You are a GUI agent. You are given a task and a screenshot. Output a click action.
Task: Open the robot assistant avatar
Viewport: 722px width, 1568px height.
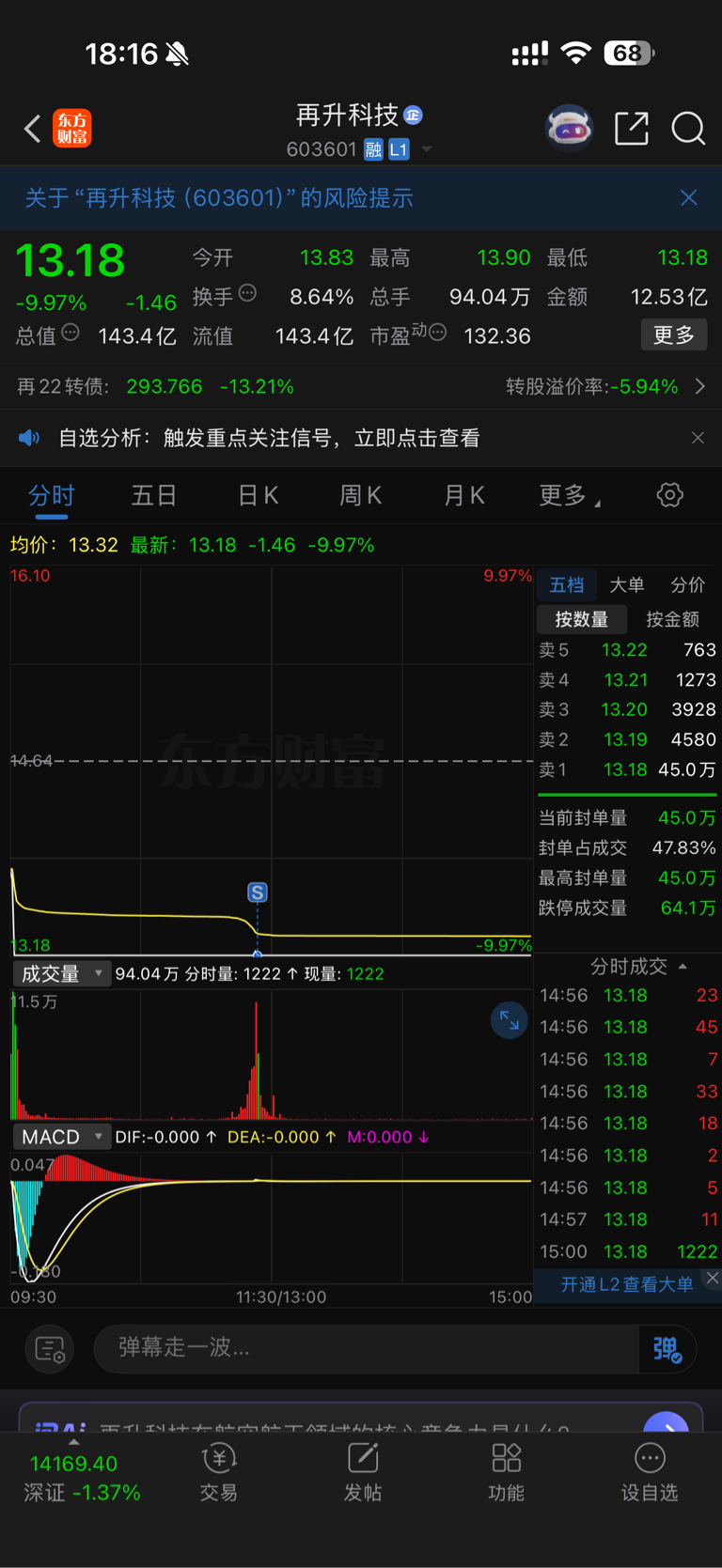[570, 128]
